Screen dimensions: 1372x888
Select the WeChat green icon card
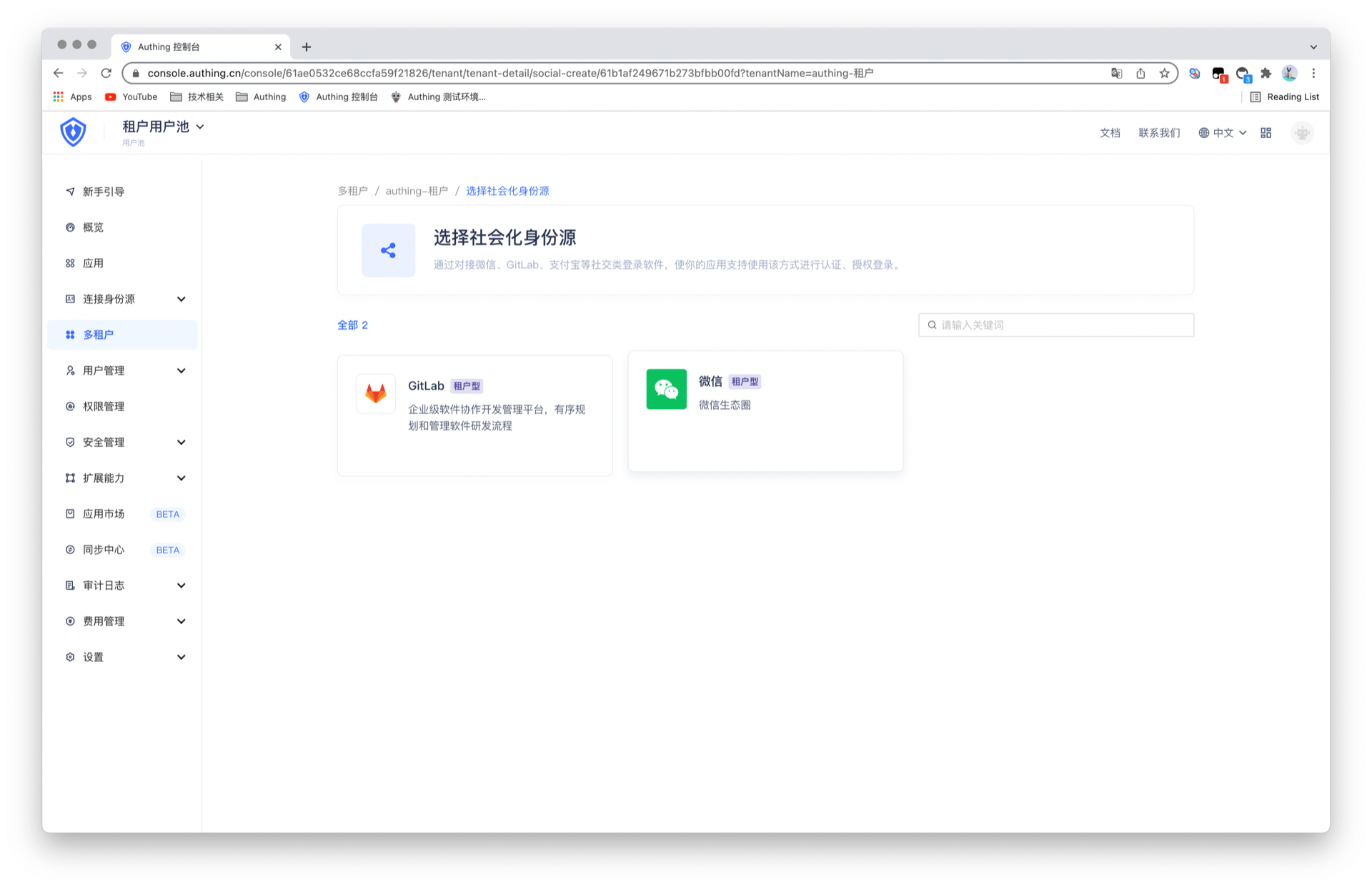666,389
